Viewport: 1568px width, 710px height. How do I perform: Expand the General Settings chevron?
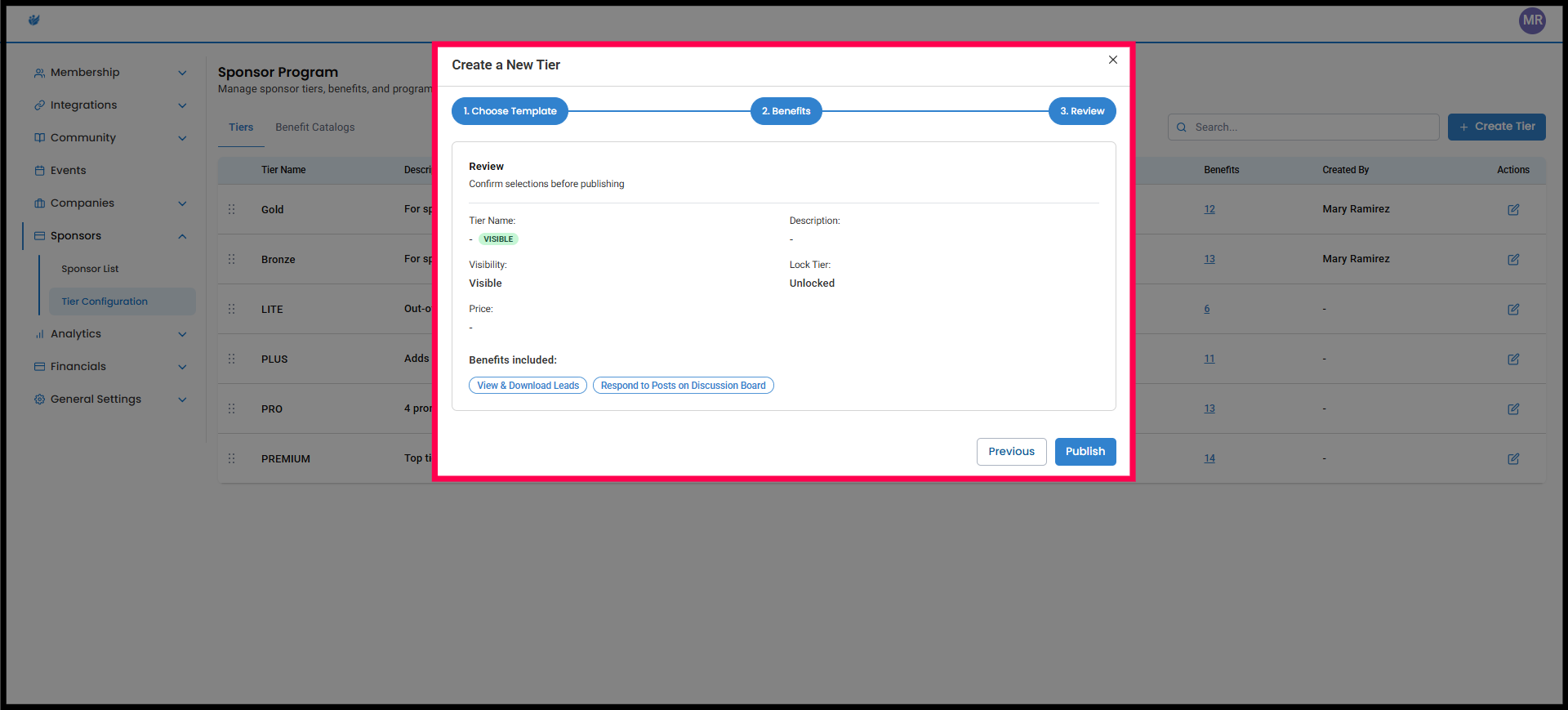(182, 400)
